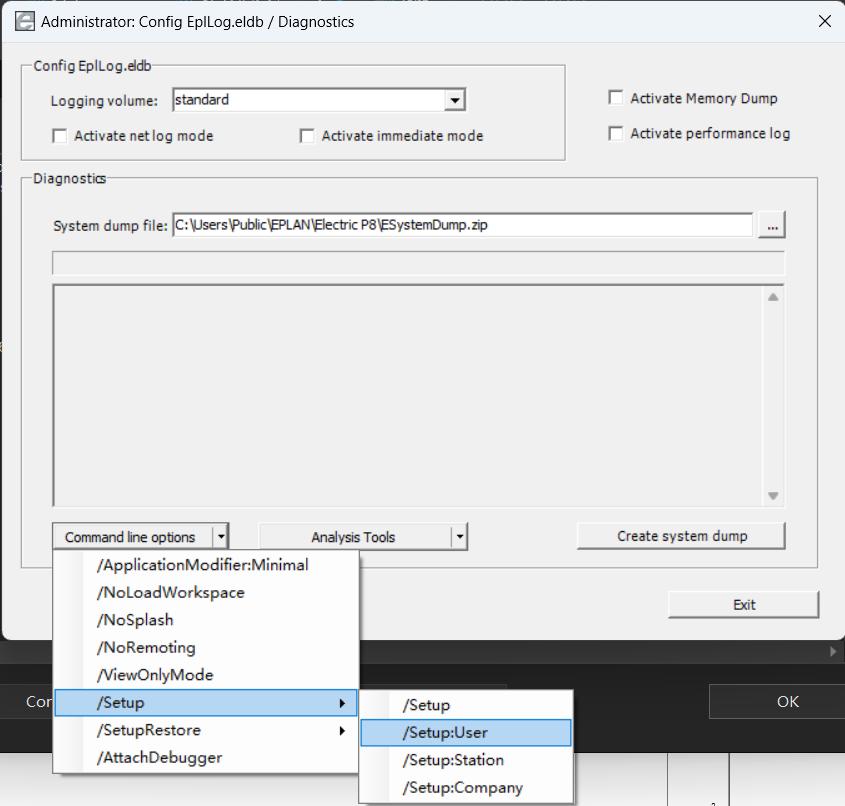Pick /NoSplash command line option
The image size is (845, 806).
point(135,620)
